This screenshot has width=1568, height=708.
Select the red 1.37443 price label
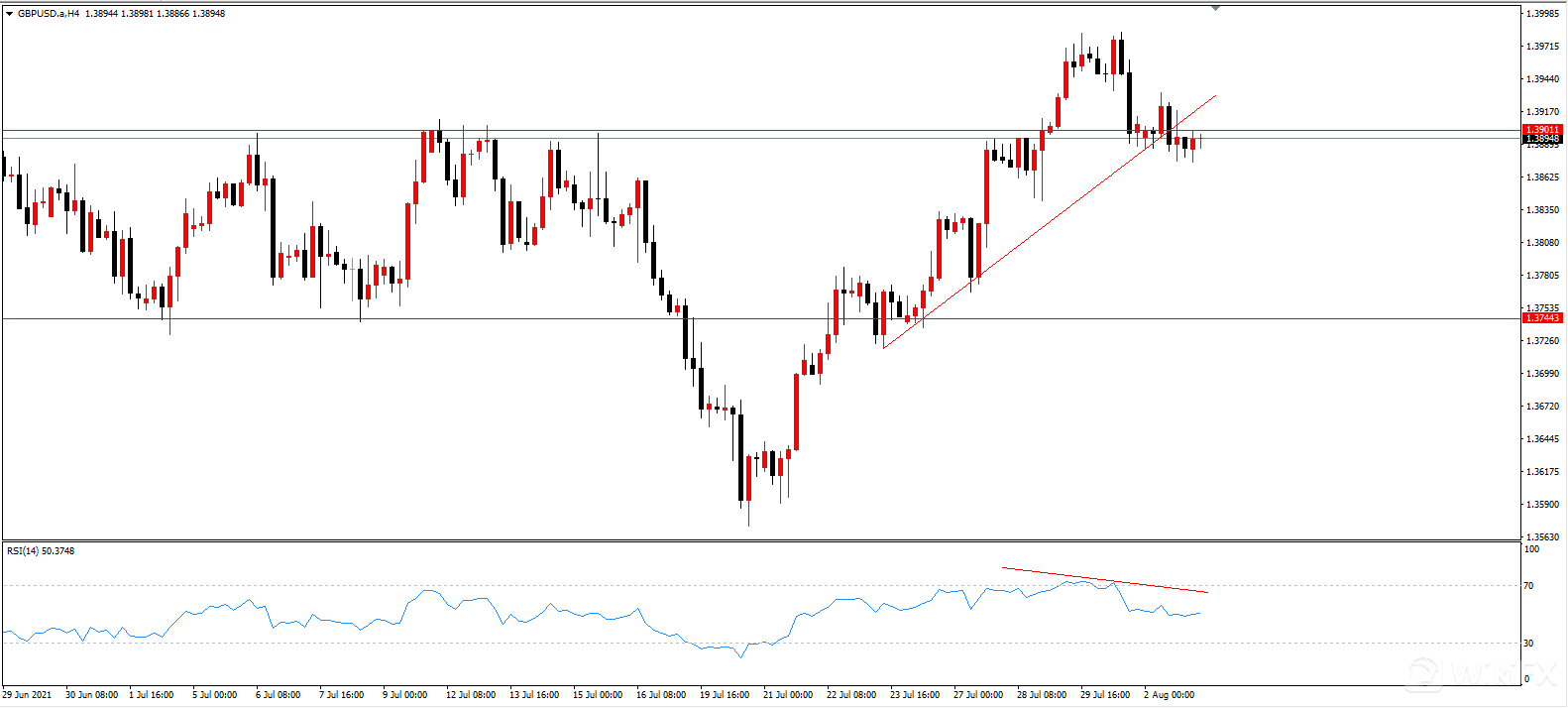point(1542,318)
